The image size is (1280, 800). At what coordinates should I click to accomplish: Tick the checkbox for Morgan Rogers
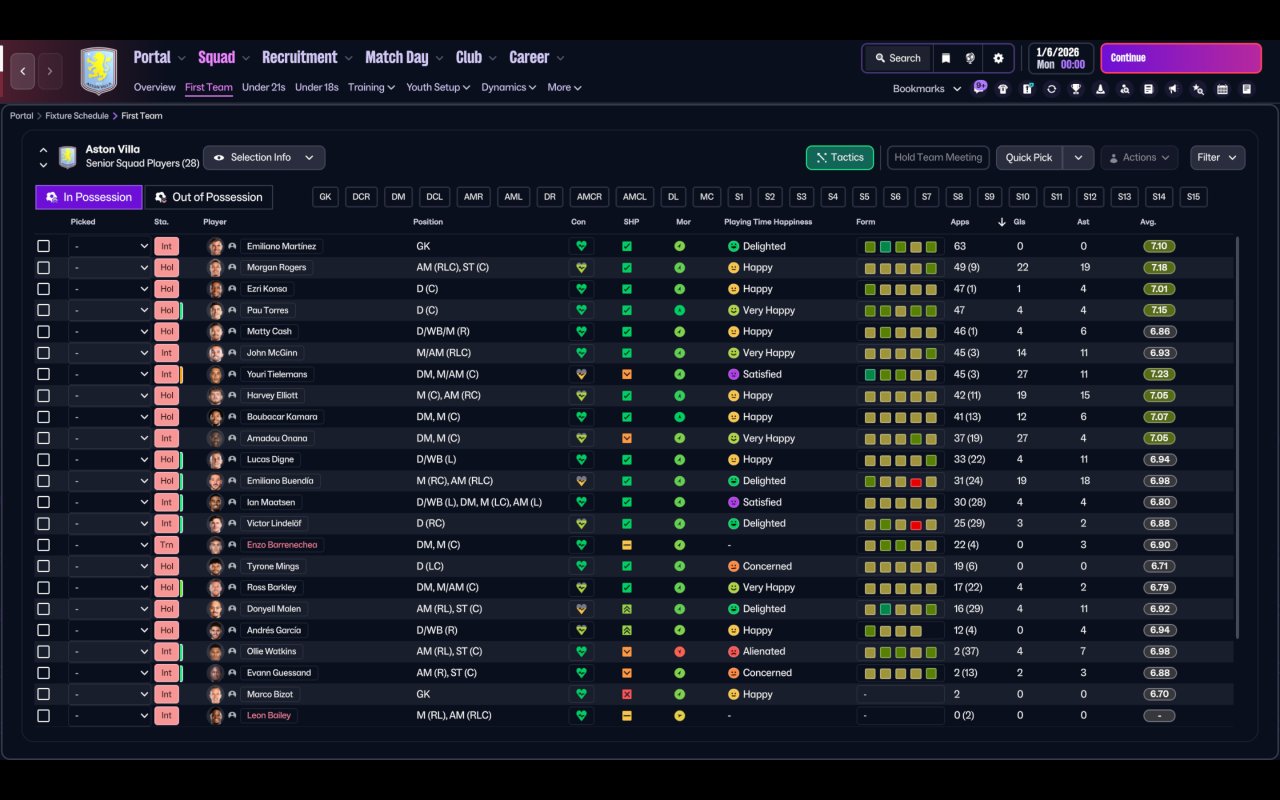tap(43, 268)
